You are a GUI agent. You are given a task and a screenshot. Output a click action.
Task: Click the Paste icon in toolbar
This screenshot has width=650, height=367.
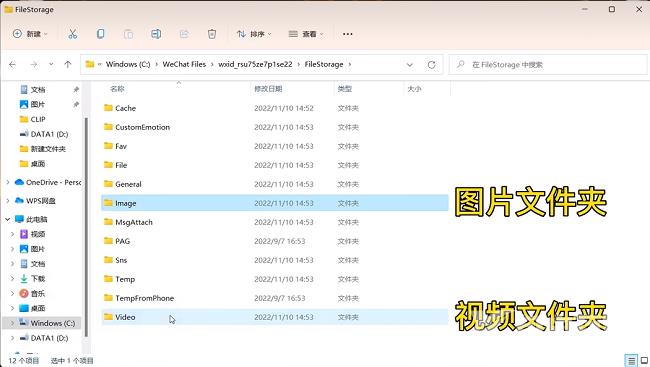[x=129, y=34]
